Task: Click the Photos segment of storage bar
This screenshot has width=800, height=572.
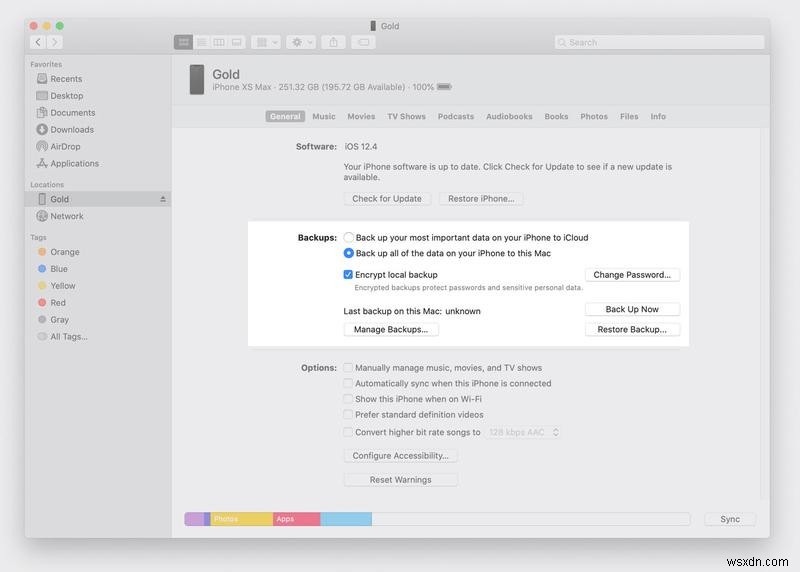Action: (241, 519)
